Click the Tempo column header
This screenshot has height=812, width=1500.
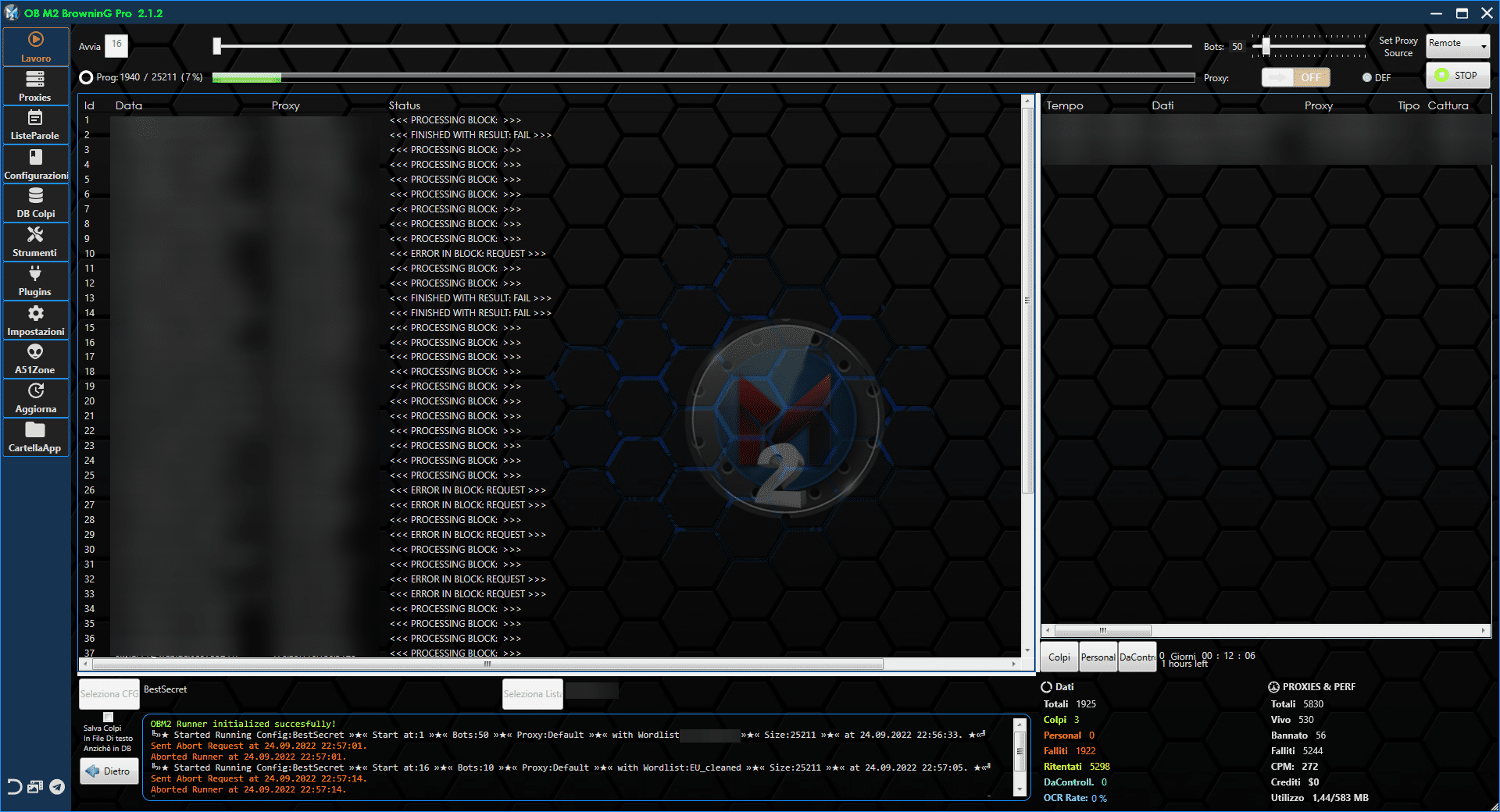(x=1065, y=105)
